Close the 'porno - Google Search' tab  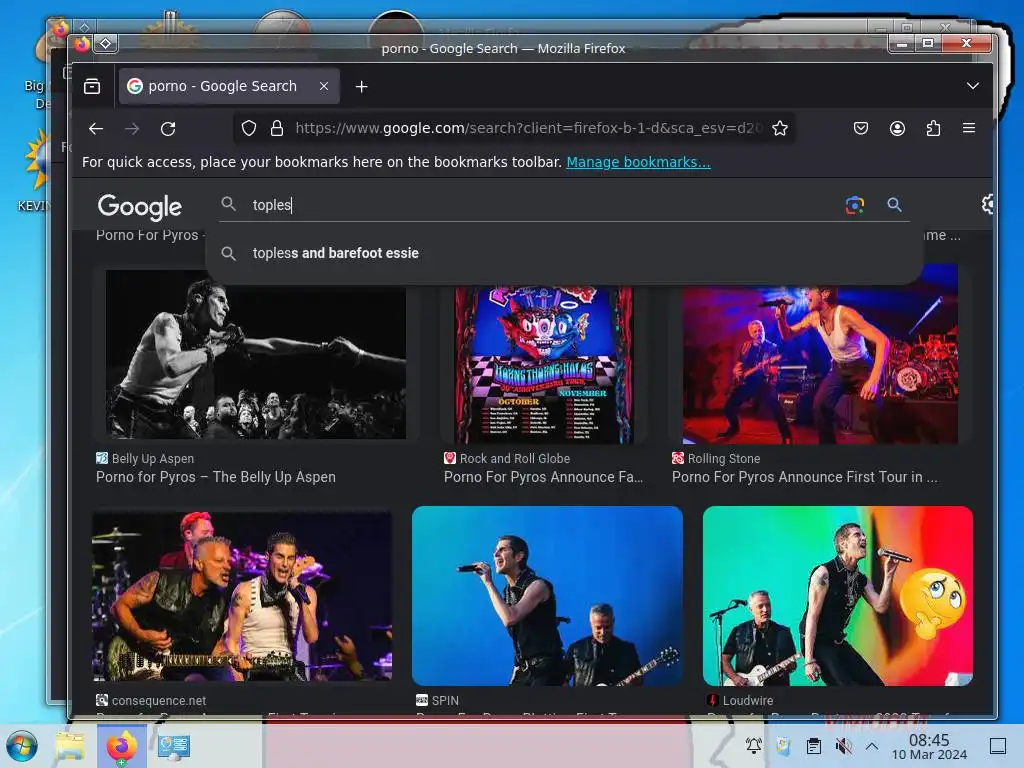pos(324,86)
